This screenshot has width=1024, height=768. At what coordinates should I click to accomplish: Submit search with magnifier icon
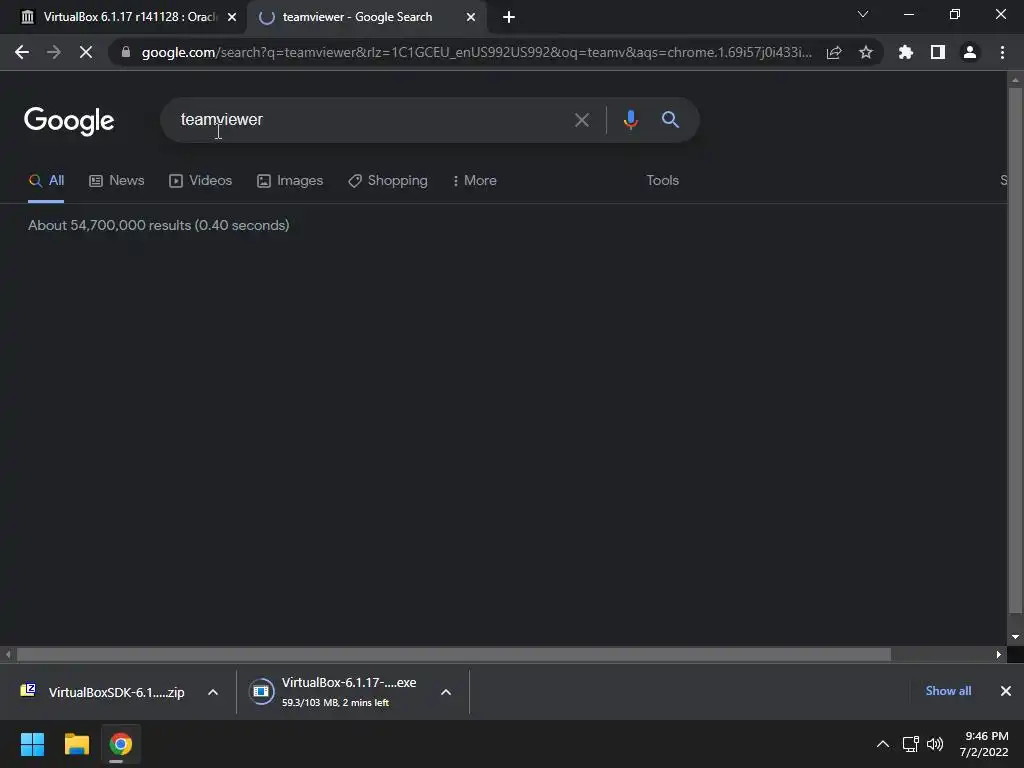click(670, 120)
